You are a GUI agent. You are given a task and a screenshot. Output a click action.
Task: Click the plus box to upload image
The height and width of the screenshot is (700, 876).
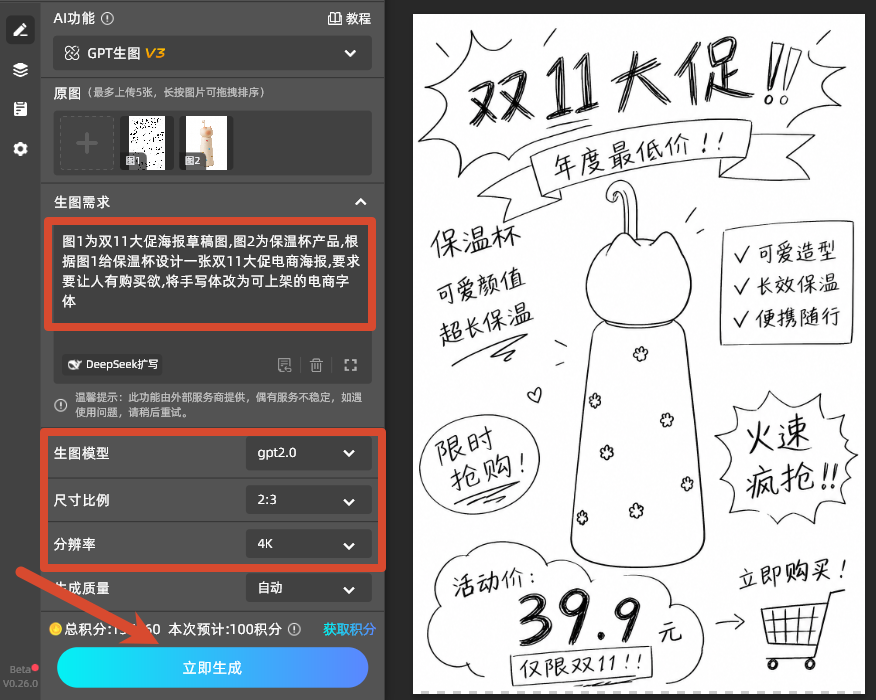[87, 143]
